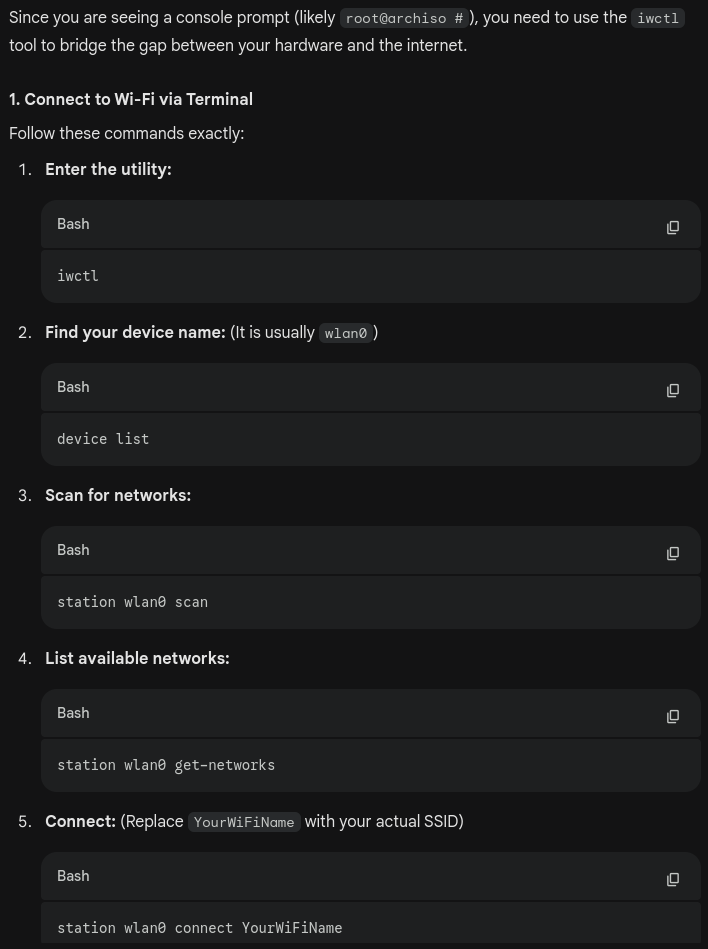
Task: Click the wlan0 inline code chip
Action: click(345, 333)
